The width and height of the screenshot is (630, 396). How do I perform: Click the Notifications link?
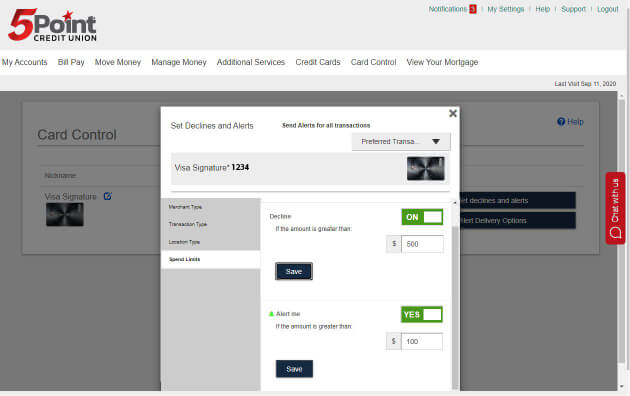tap(448, 9)
